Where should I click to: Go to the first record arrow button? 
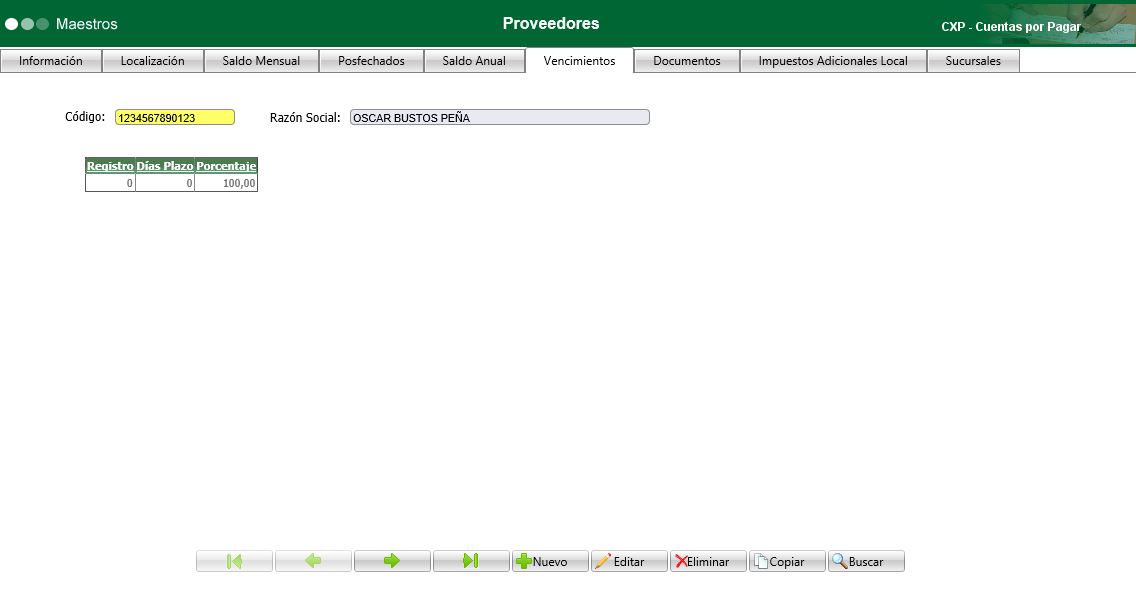point(234,561)
